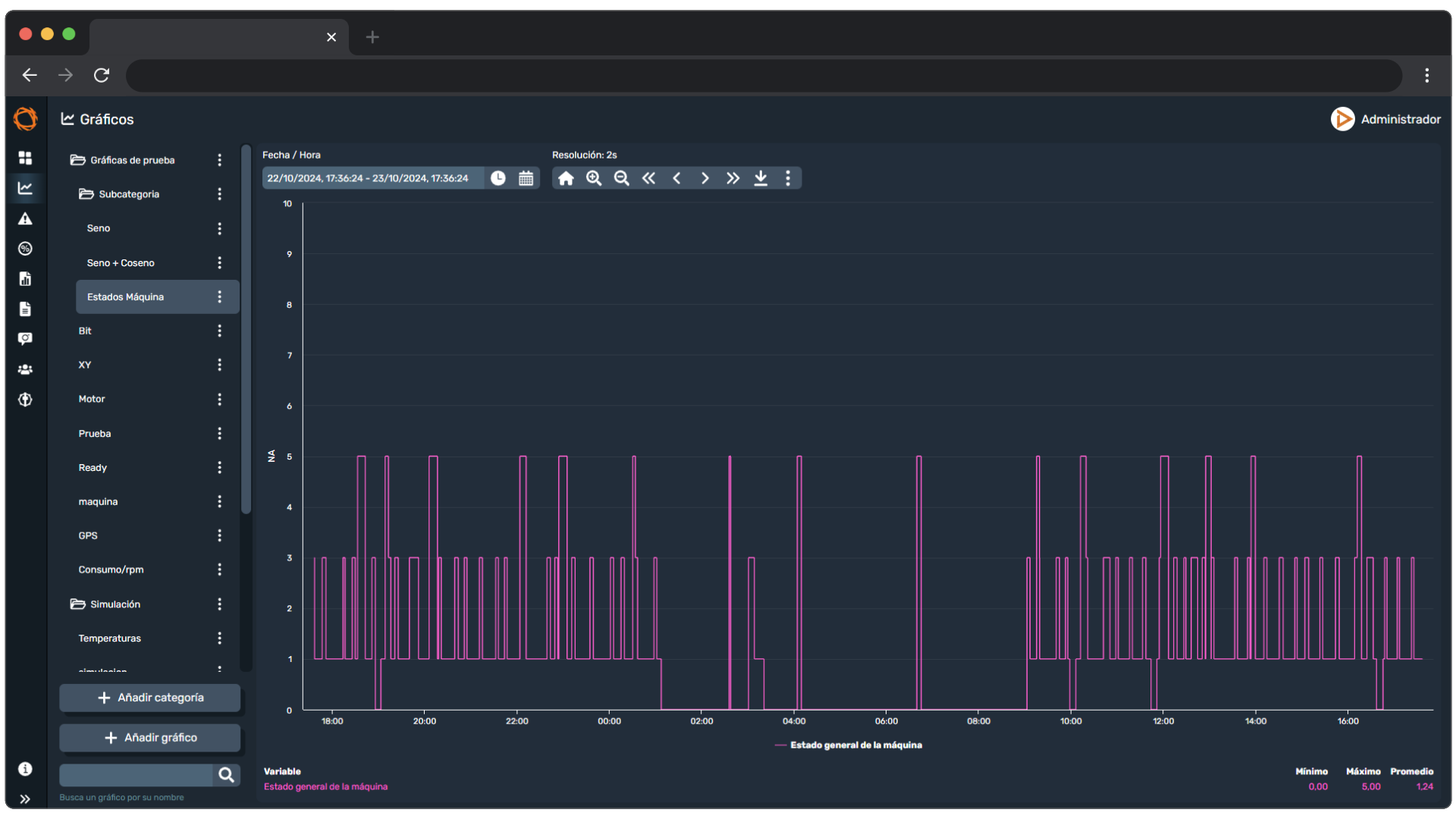1456x819 pixels.
Task: Select the Seno + Coseno graph
Action: point(121,263)
